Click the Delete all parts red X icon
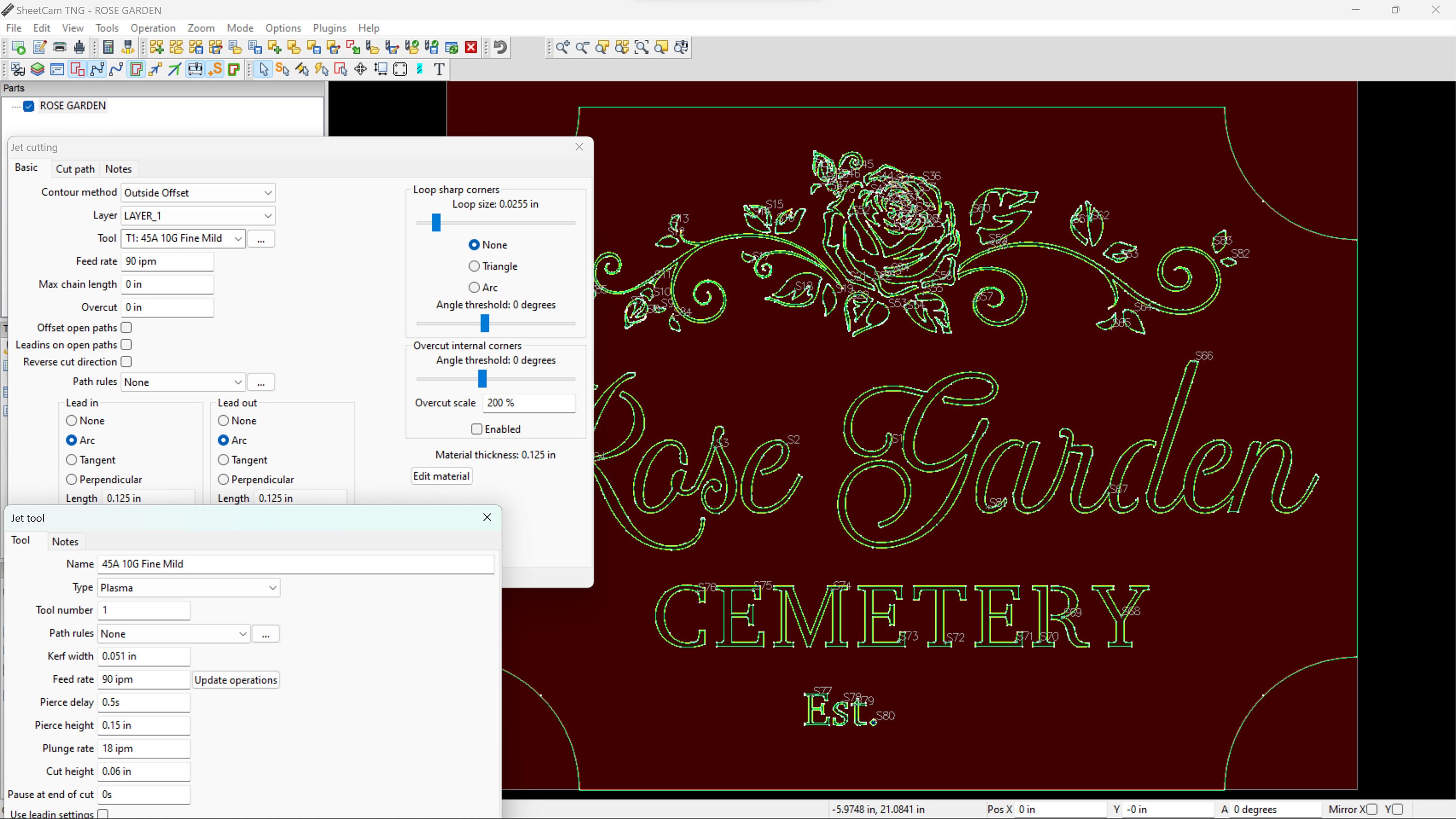The image size is (1456, 819). coord(471,48)
